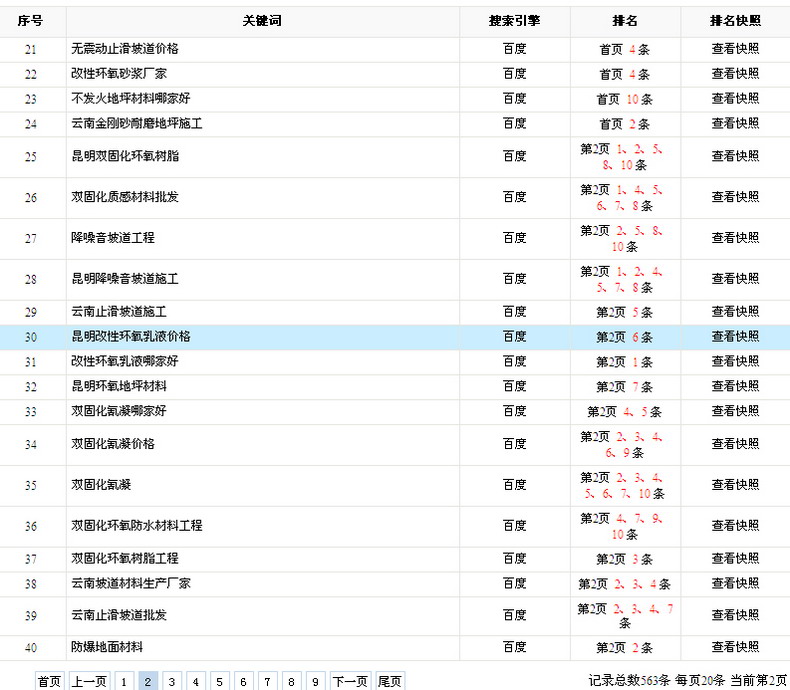Select keyword 云南止滑坡道批发
The width and height of the screenshot is (790, 690).
click(119, 615)
